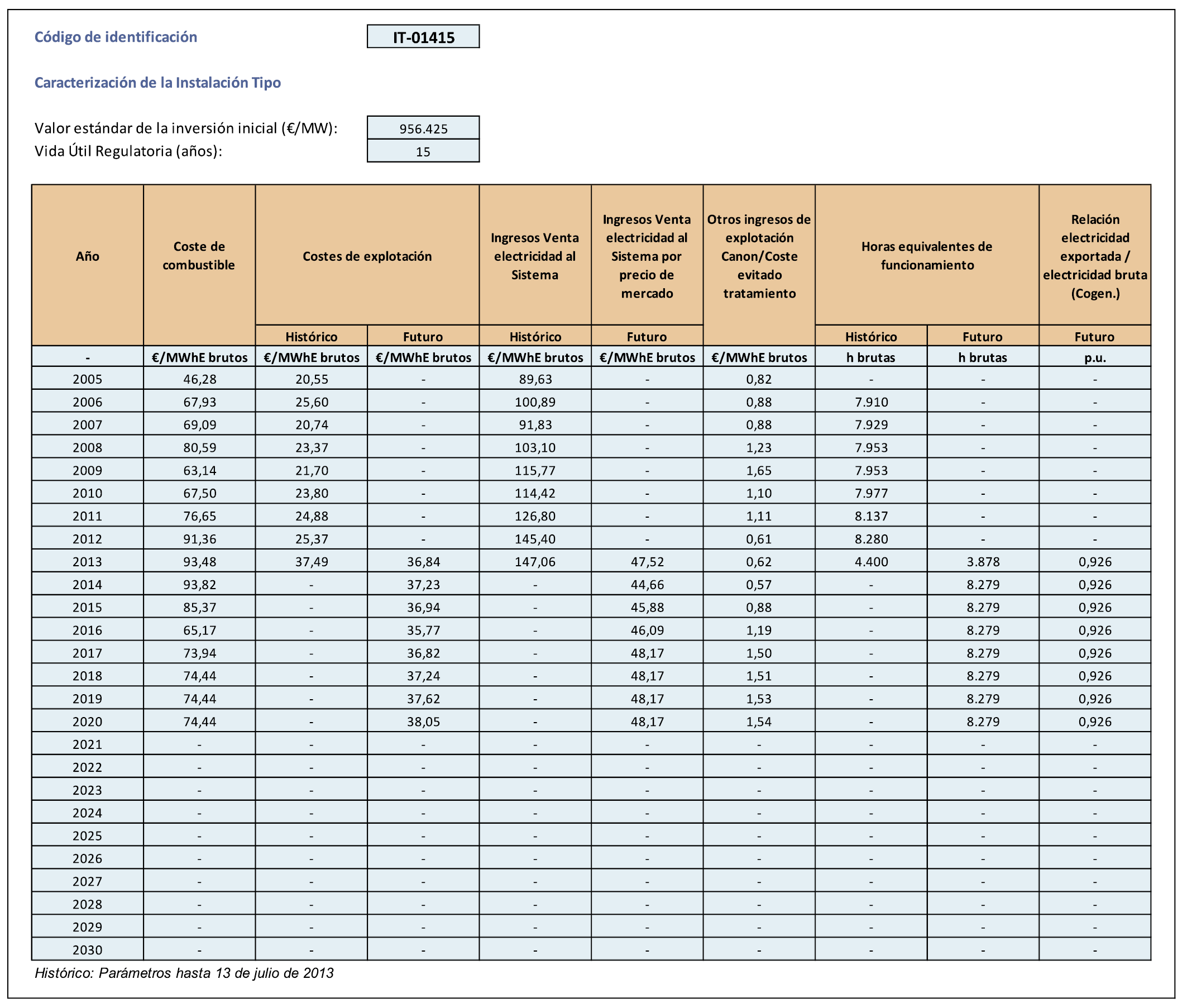Select future operating cost cell 38,05
Viewport: 1187px width, 1008px height.
(423, 722)
